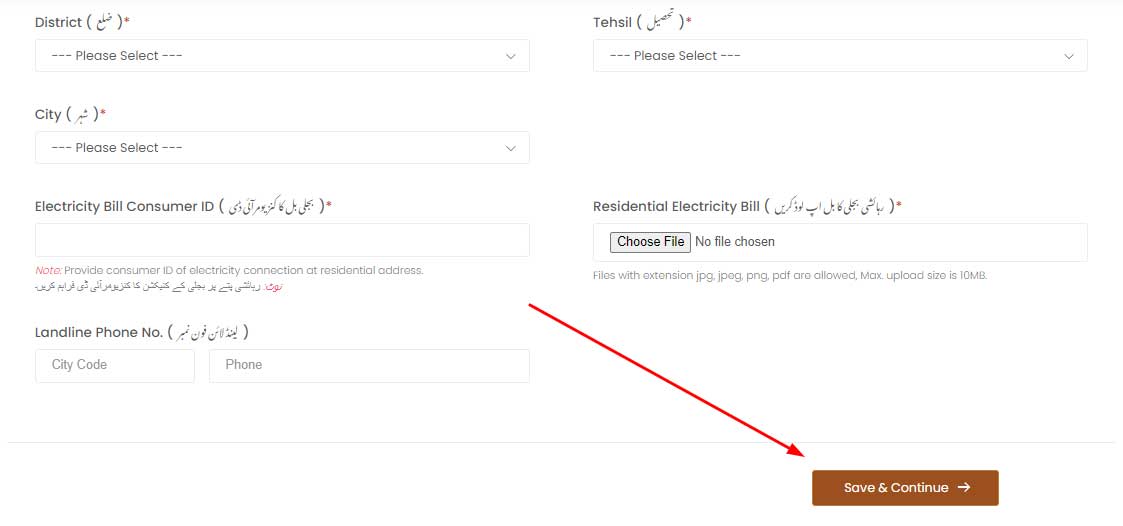Viewport: 1123px width, 526px height.
Task: Focus the Electricity Bill Consumer ID field
Action: [x=282, y=240]
